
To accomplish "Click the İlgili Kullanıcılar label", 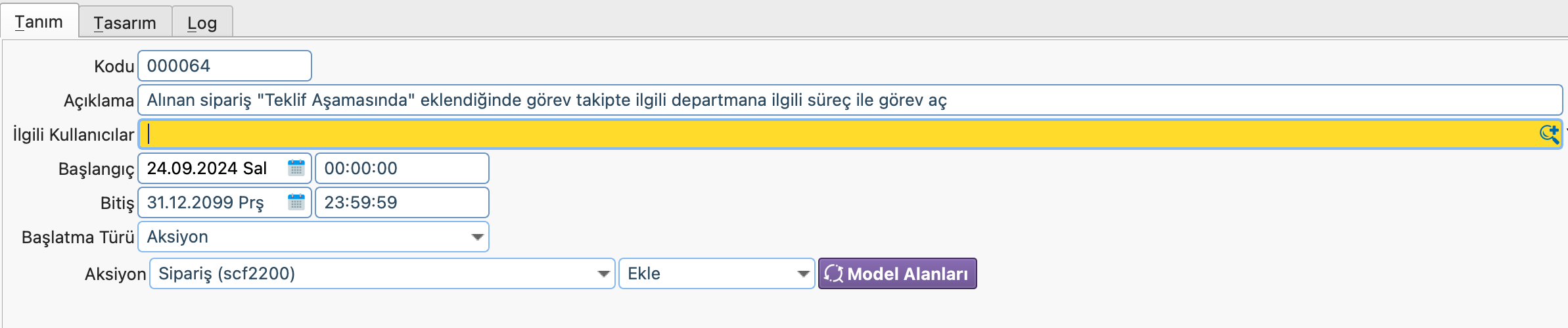I will 73,135.
